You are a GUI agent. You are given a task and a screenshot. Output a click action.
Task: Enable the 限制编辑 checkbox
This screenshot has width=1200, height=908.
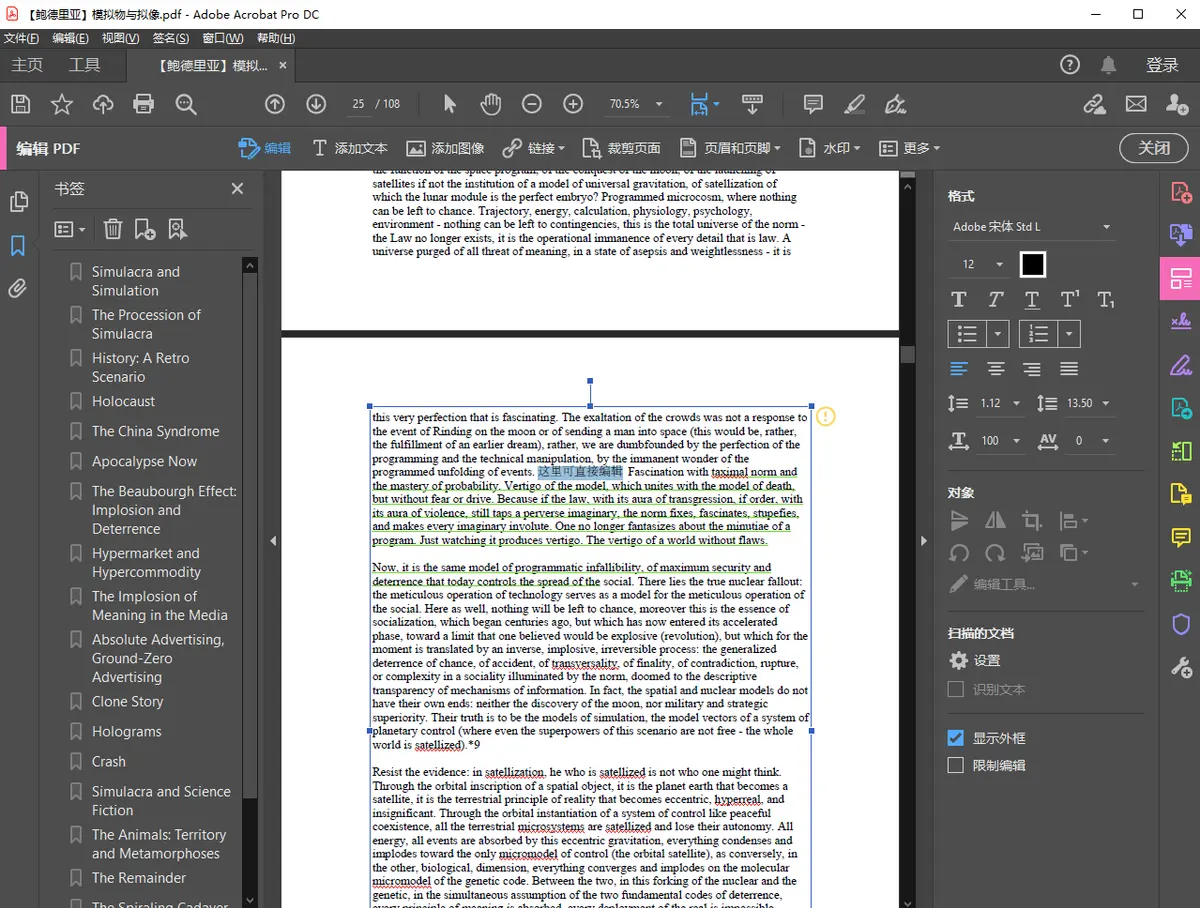956,765
